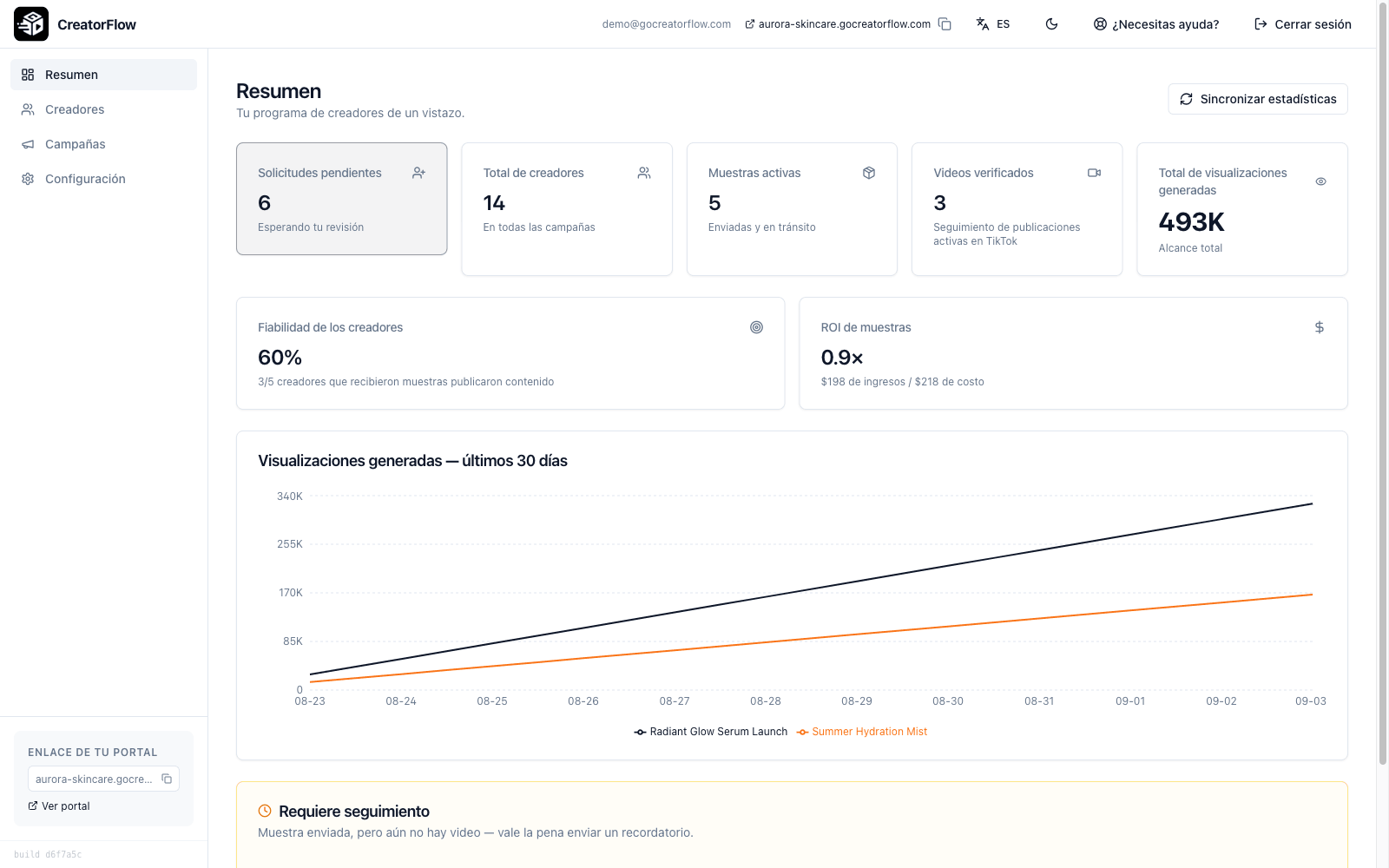Toggle Summer Hydration Mist legend entry
The width and height of the screenshot is (1389, 868).
(x=862, y=732)
